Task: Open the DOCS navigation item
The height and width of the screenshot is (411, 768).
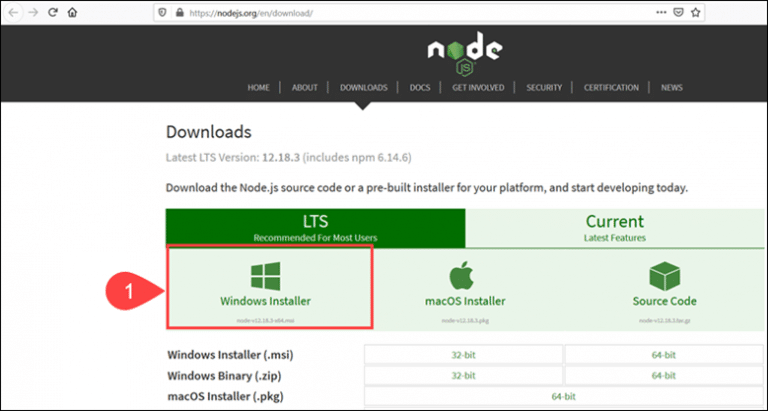Action: (x=420, y=88)
